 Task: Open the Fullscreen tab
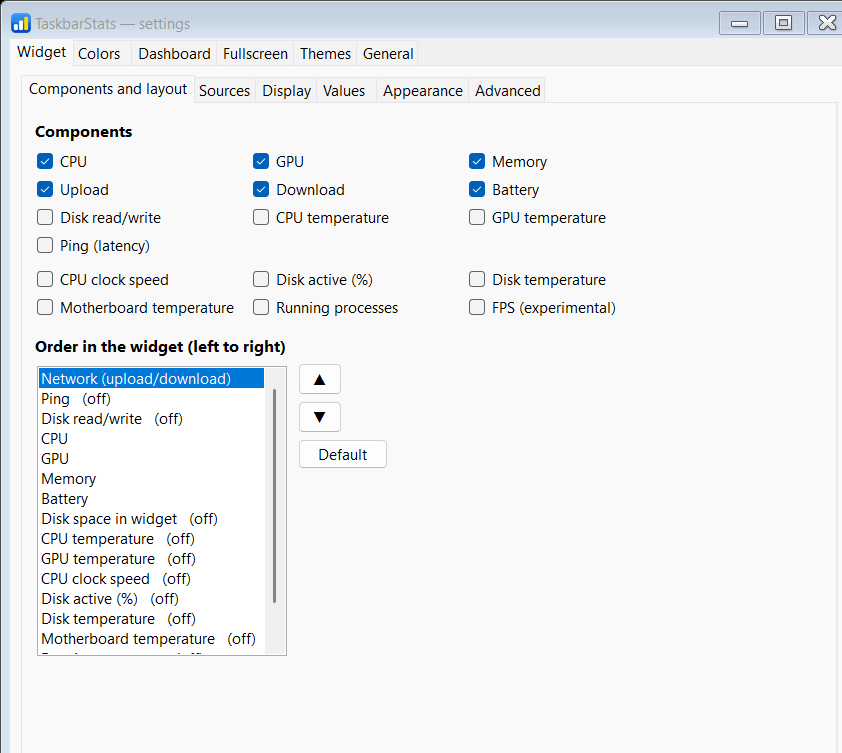(255, 54)
